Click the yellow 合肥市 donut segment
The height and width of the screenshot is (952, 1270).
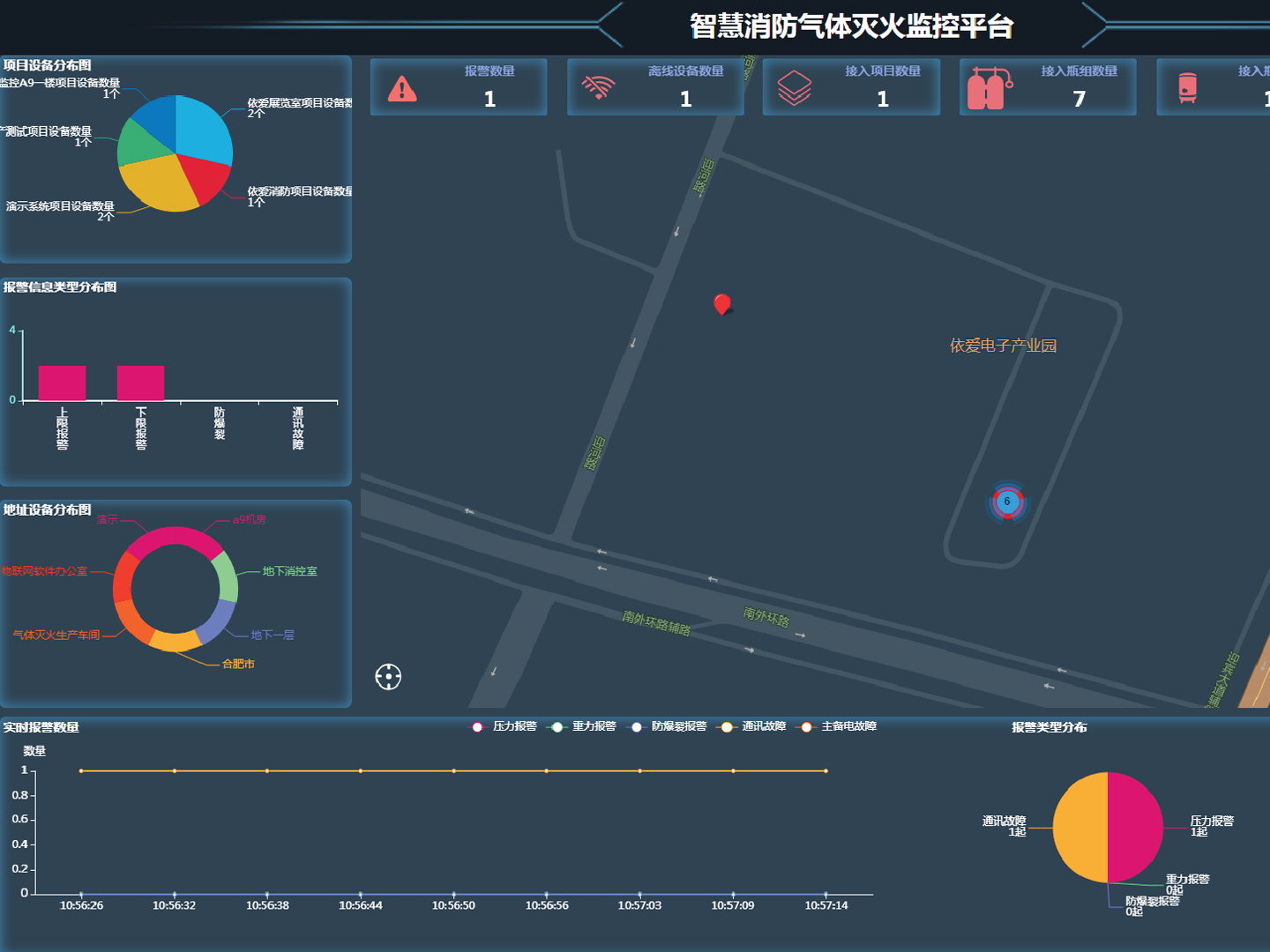[175, 641]
